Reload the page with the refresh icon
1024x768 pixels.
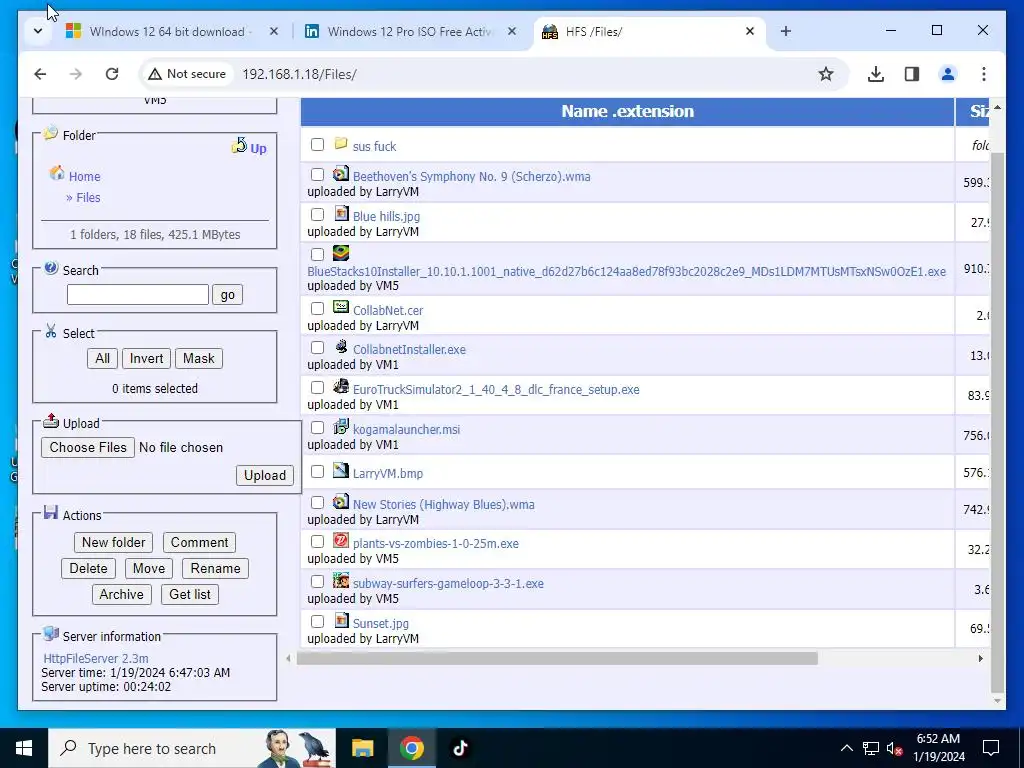[112, 74]
